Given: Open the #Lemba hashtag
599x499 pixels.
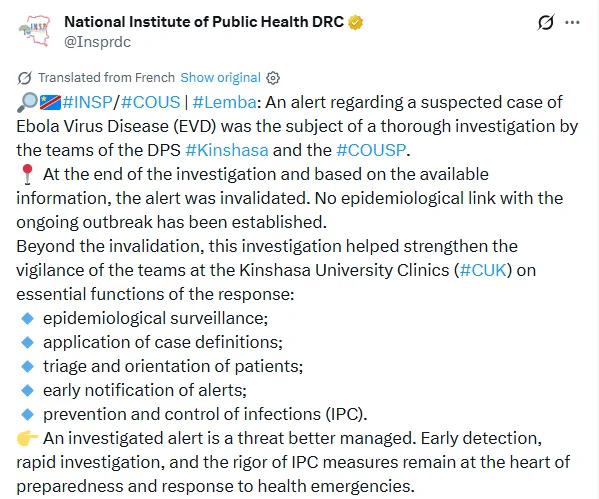Looking at the screenshot, I should 225,102.
